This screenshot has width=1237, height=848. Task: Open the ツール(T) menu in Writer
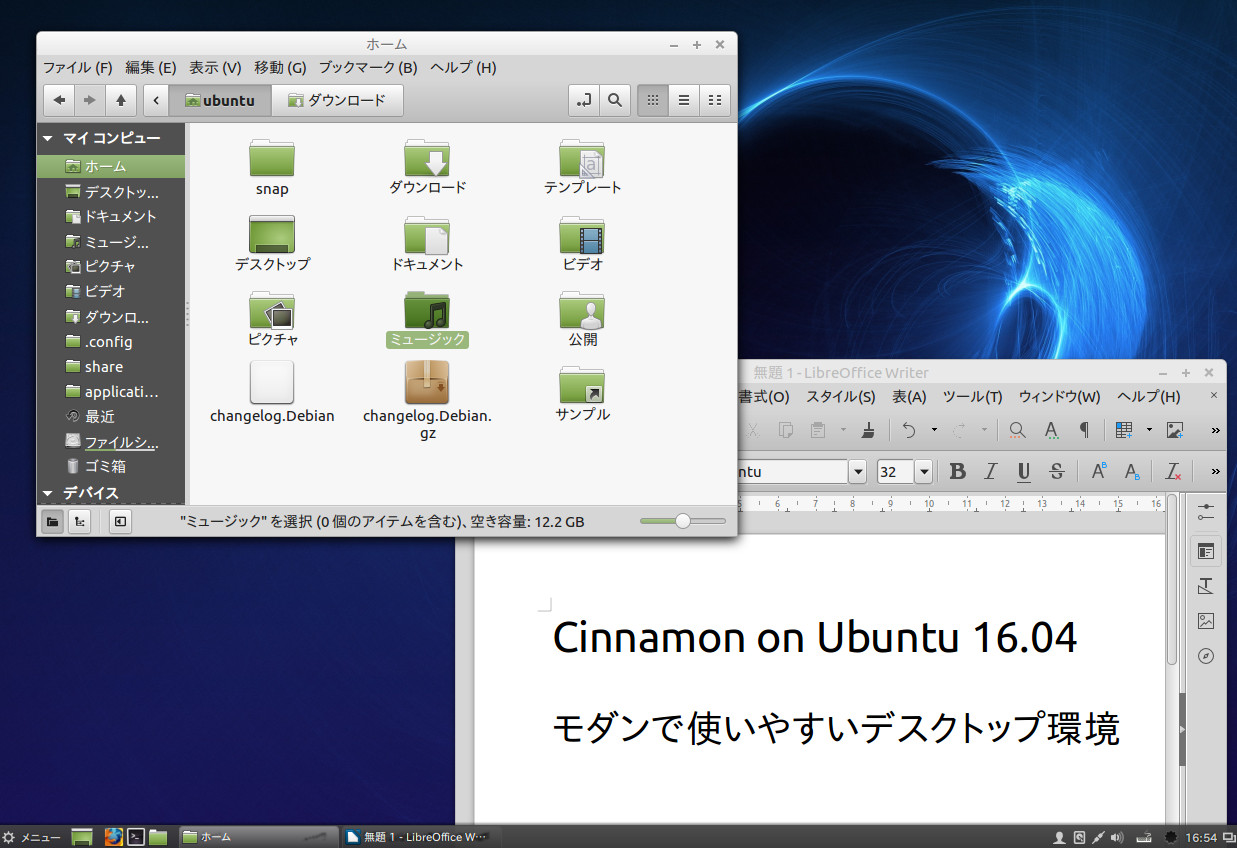coord(972,396)
